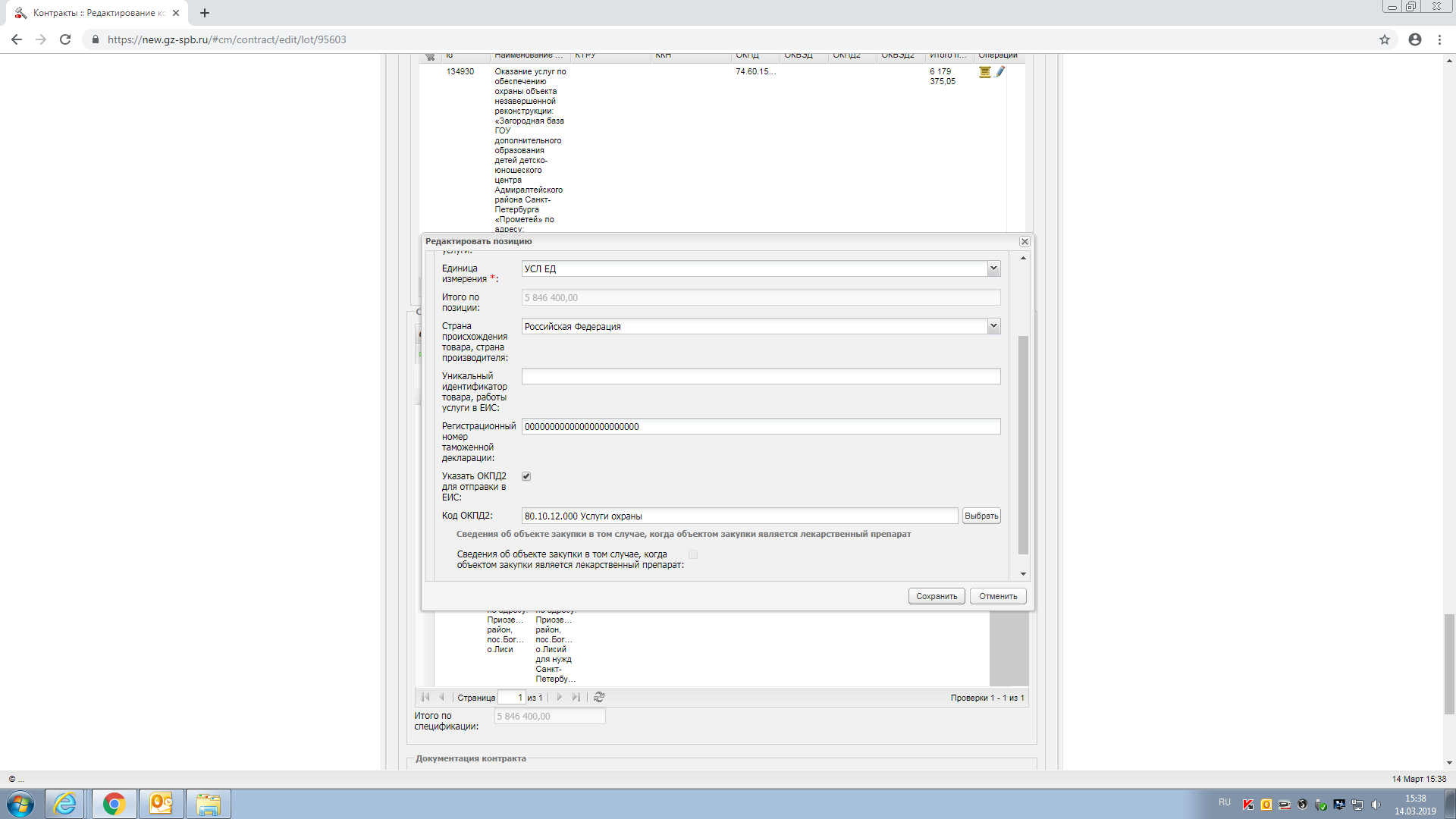Open a new browser tab
The width and height of the screenshot is (1456, 819).
point(205,13)
